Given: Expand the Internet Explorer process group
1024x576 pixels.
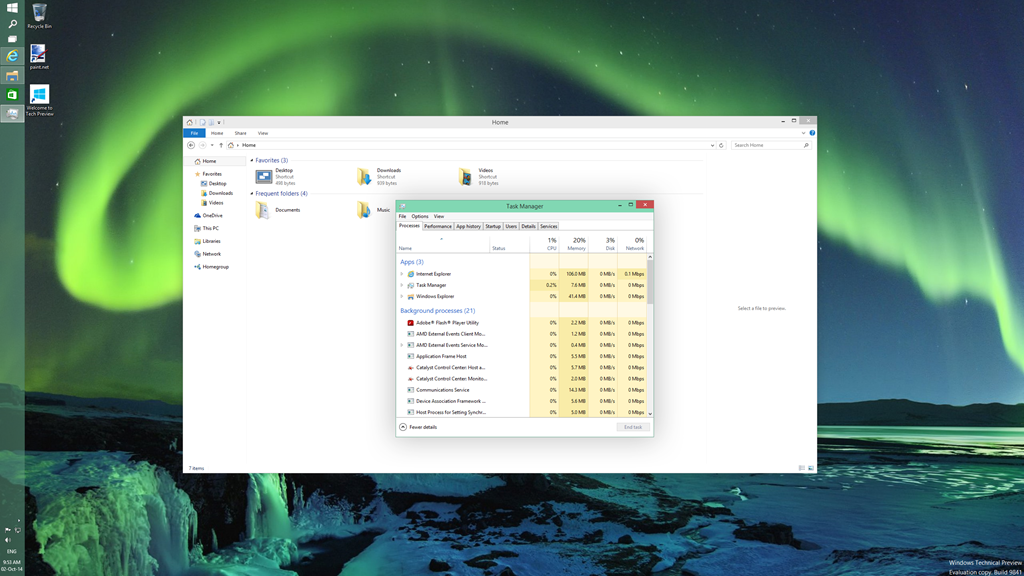Looking at the screenshot, I should tap(402, 274).
